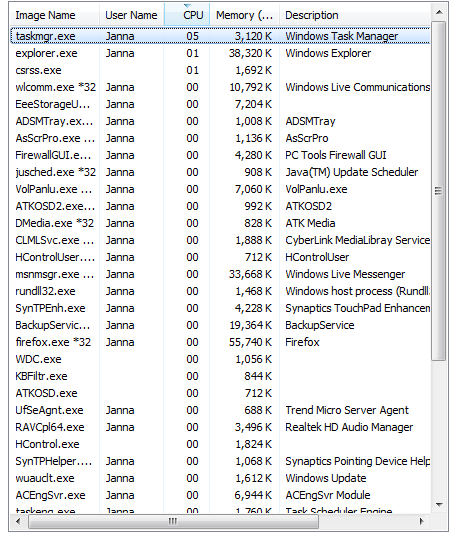Sort by User Name column header
Screen dimensions: 458x536
(132, 15)
